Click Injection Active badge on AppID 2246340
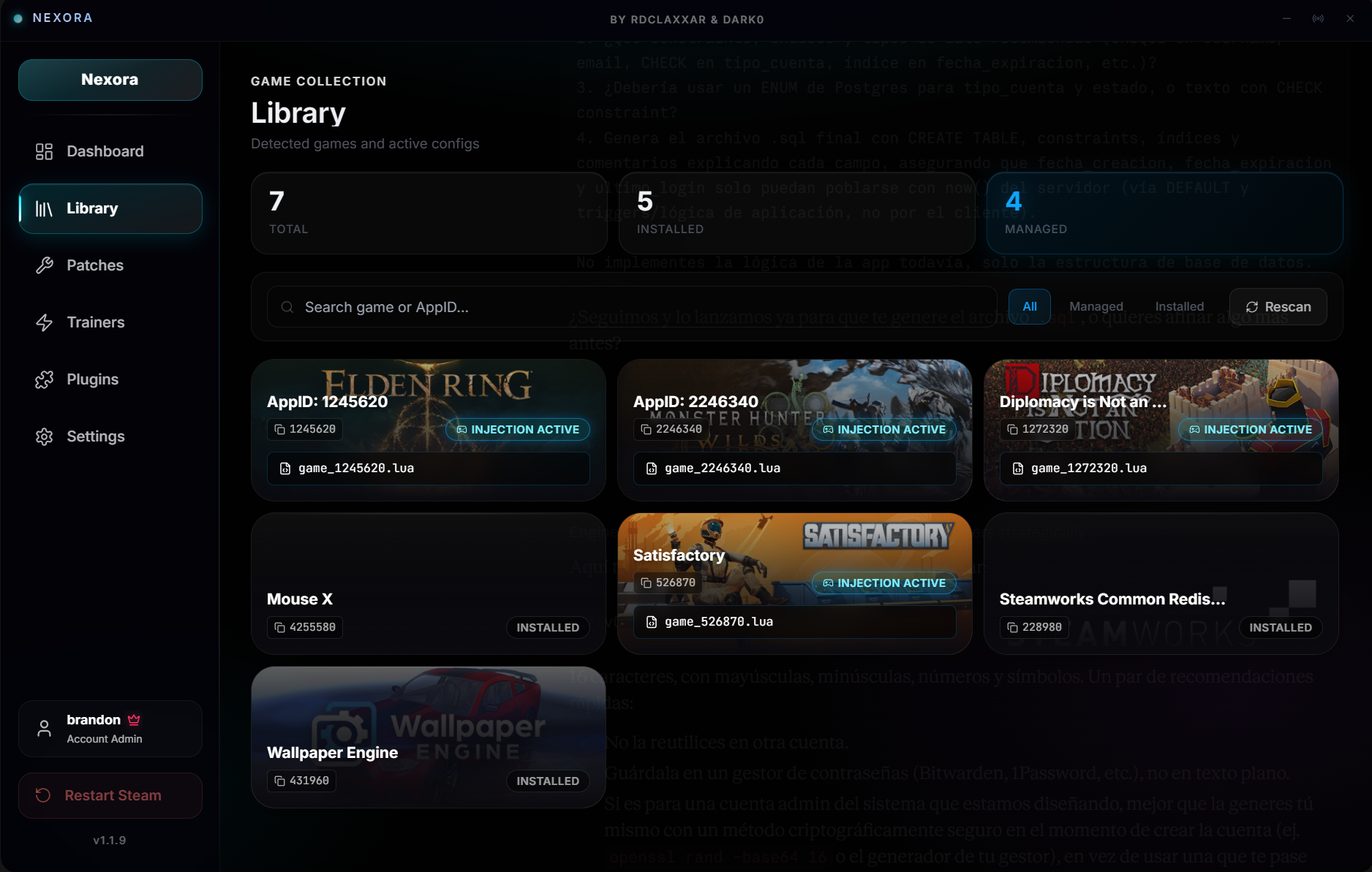This screenshot has width=1372, height=872. 884,430
